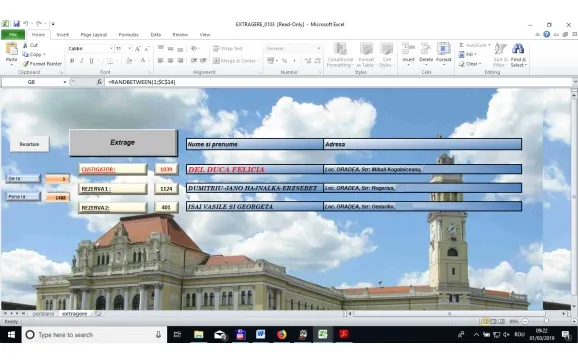The width and height of the screenshot is (578, 364).
Task: Click the Pana la value 1488 field
Action: 58,198
